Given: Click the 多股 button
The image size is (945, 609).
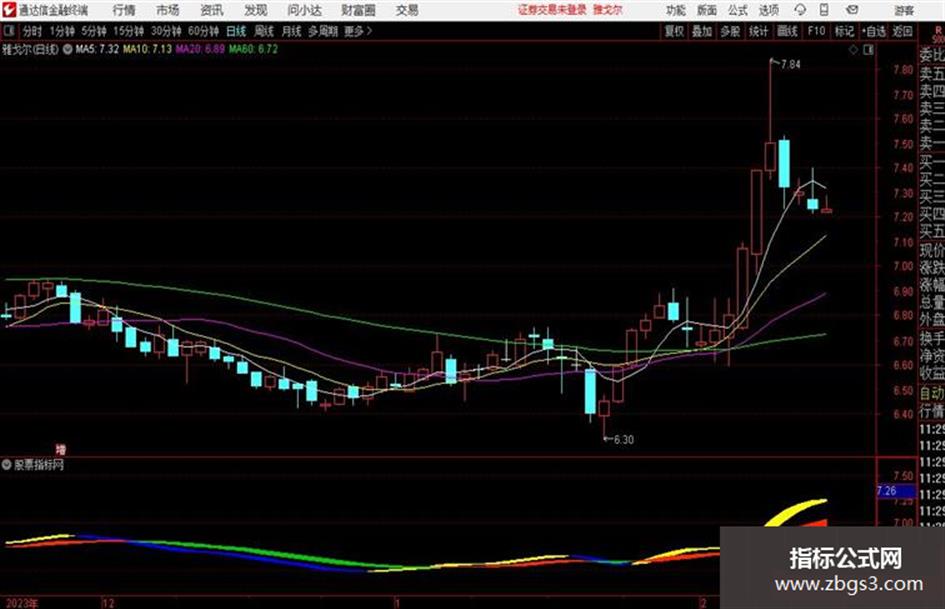Looking at the screenshot, I should coord(730,31).
